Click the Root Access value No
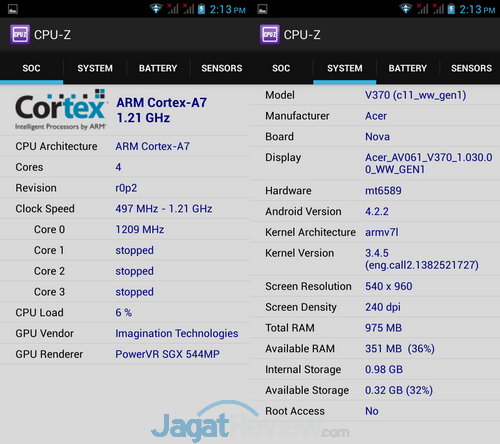This screenshot has height=444, width=500. [372, 411]
